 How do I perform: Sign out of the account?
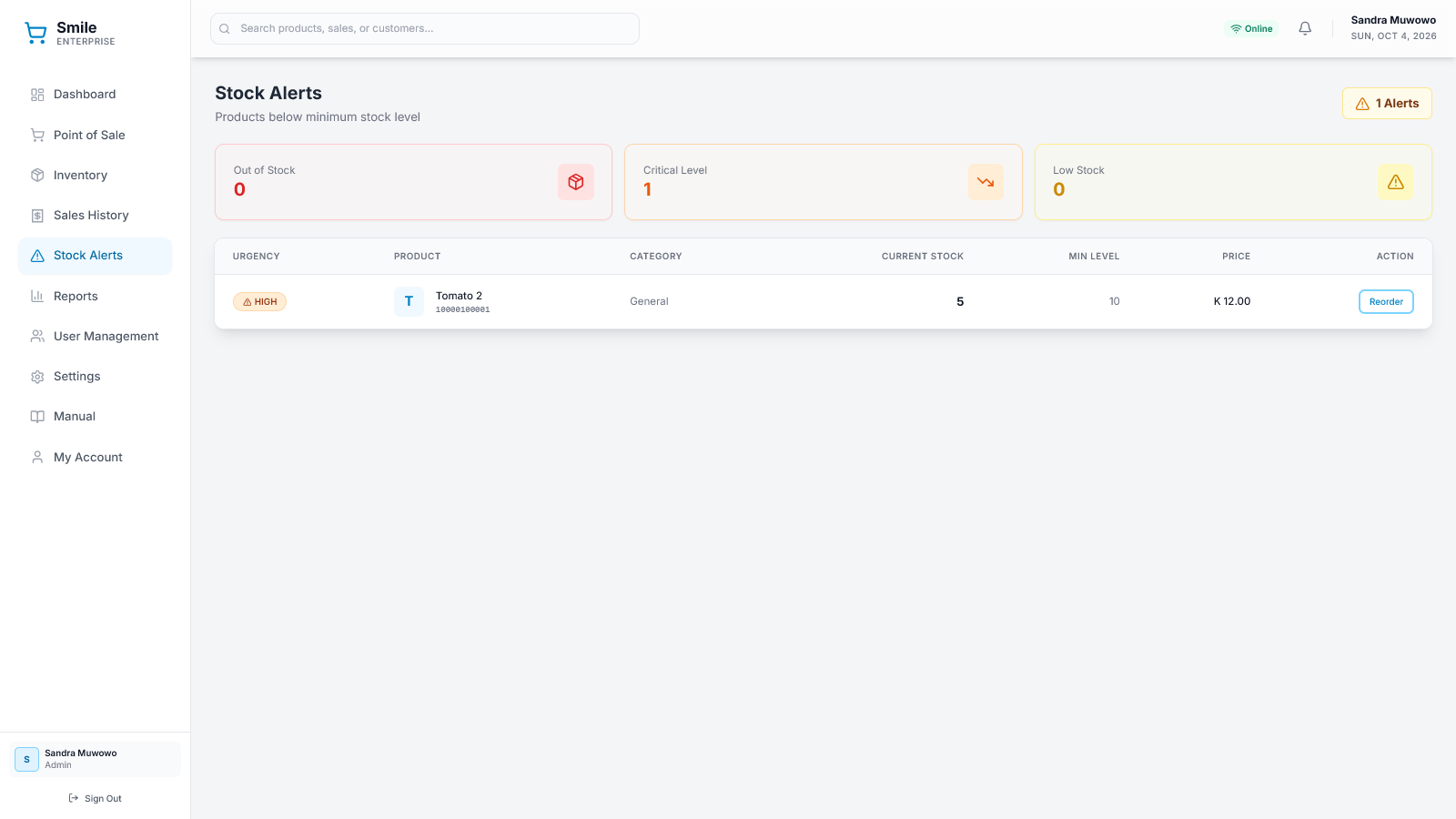coord(95,798)
